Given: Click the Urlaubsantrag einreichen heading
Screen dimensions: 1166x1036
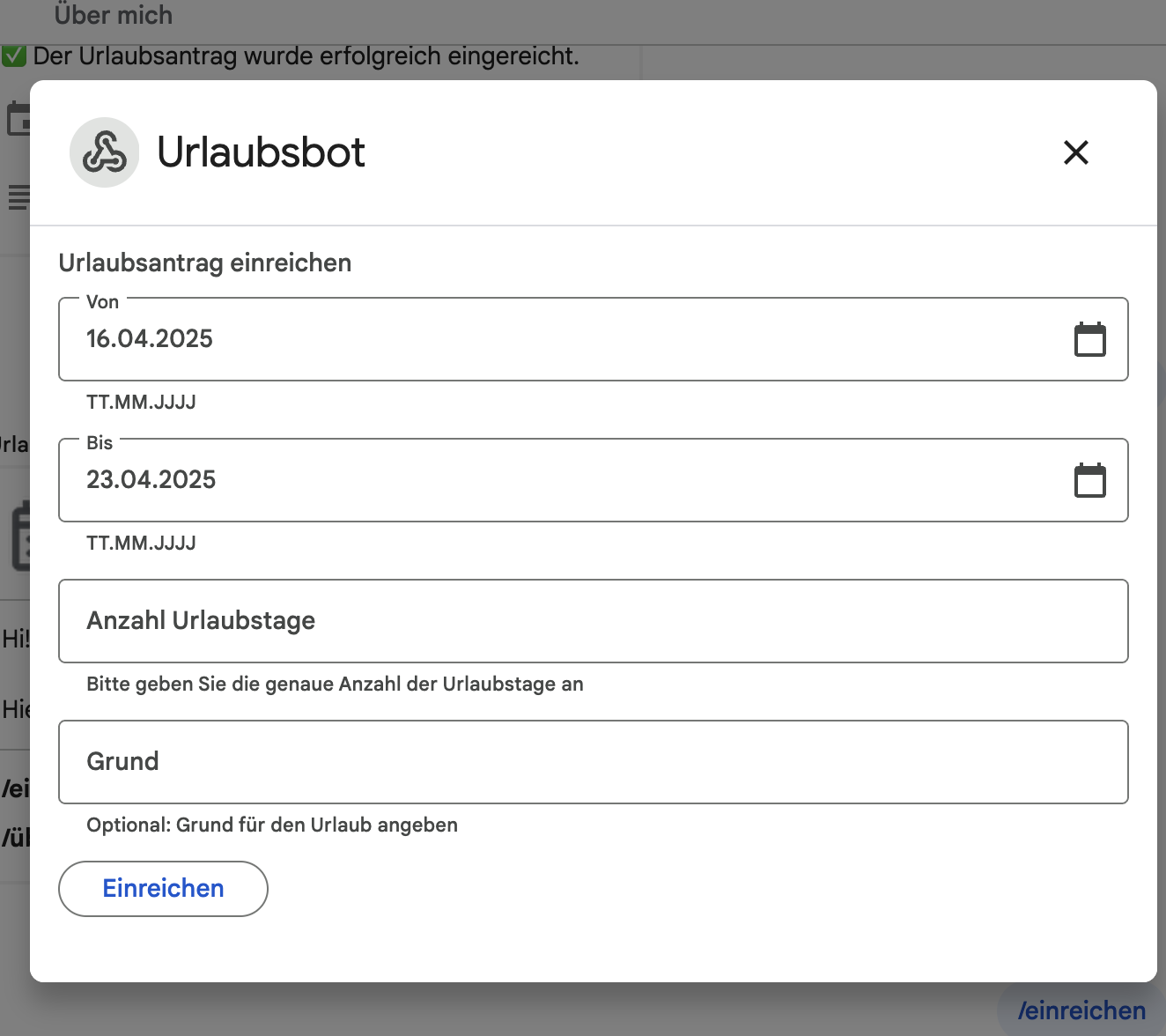Looking at the screenshot, I should 204,262.
